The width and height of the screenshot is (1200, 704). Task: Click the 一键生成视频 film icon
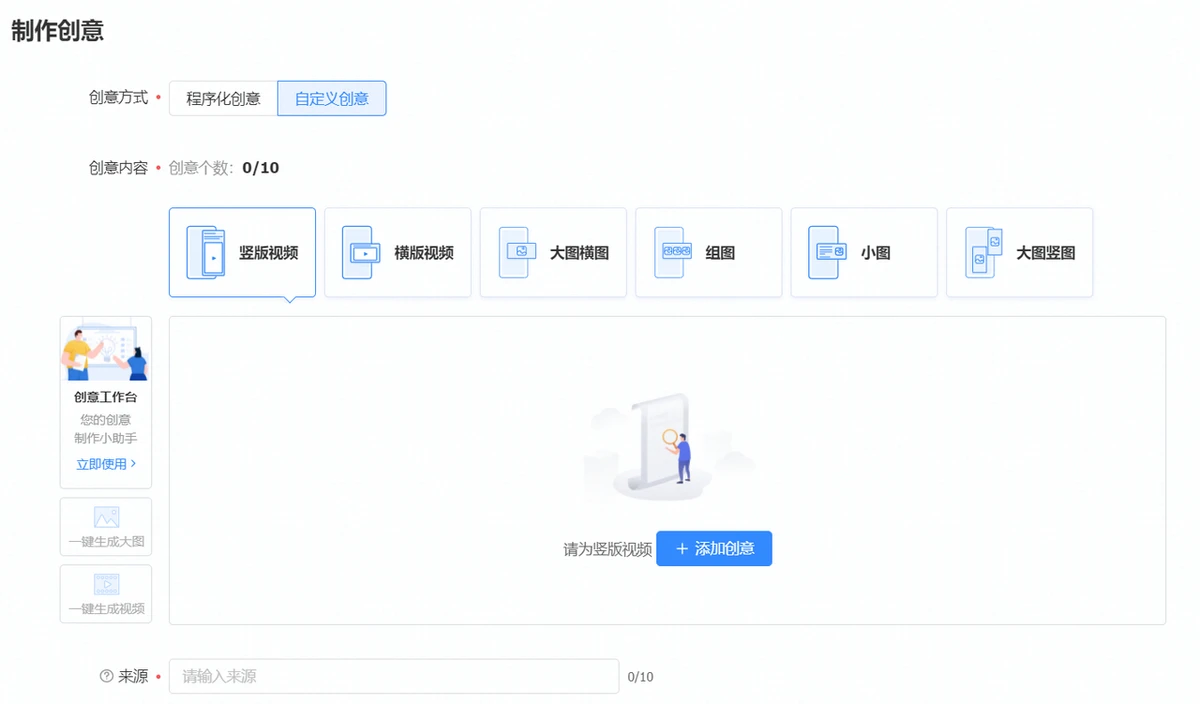pyautogui.click(x=106, y=584)
